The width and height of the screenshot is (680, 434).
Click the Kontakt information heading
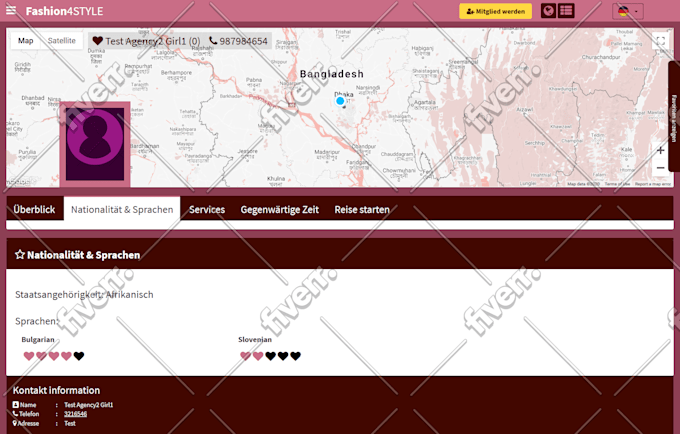tap(56, 390)
